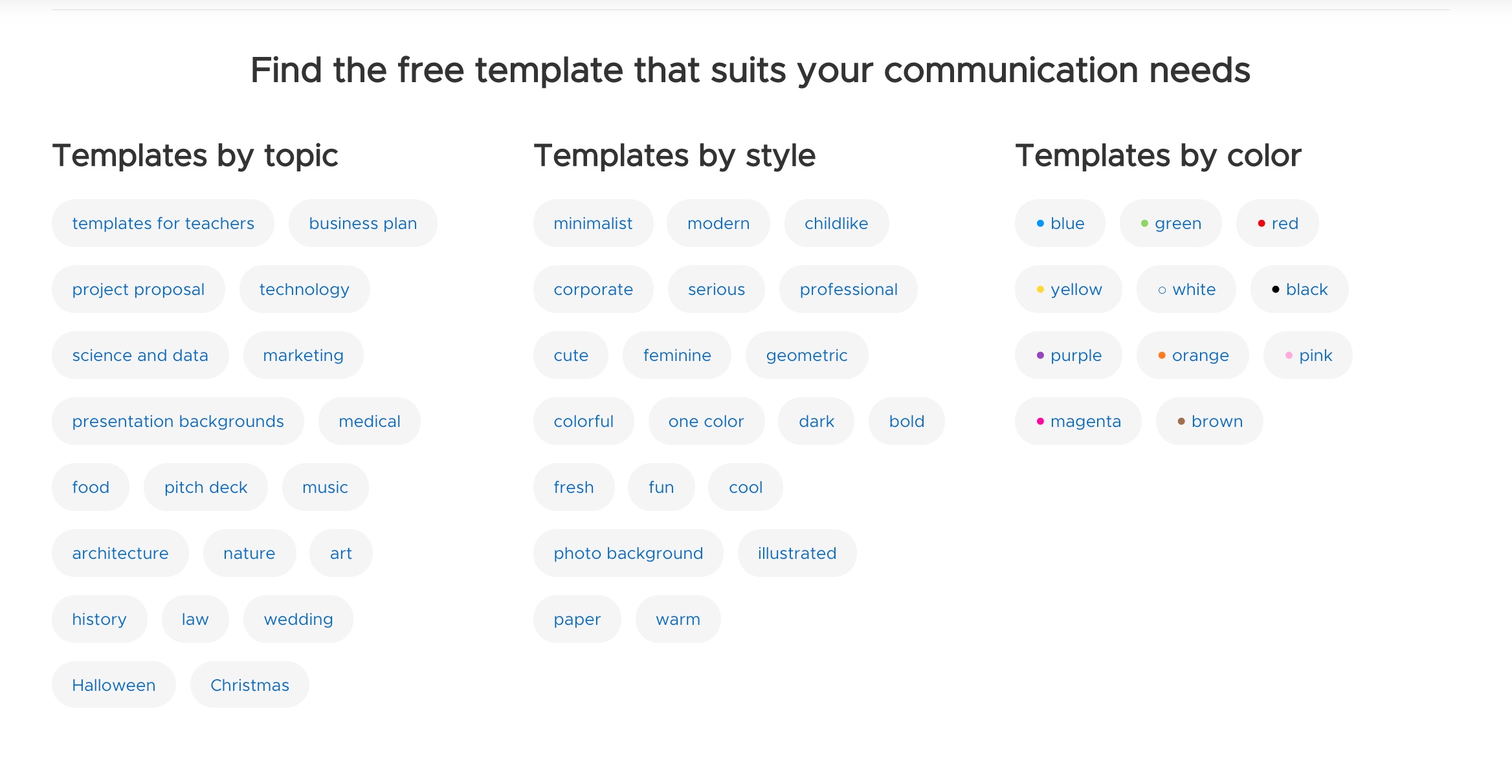This screenshot has width=1512, height=784.
Task: Open purple color templates
Action: 1068,356
